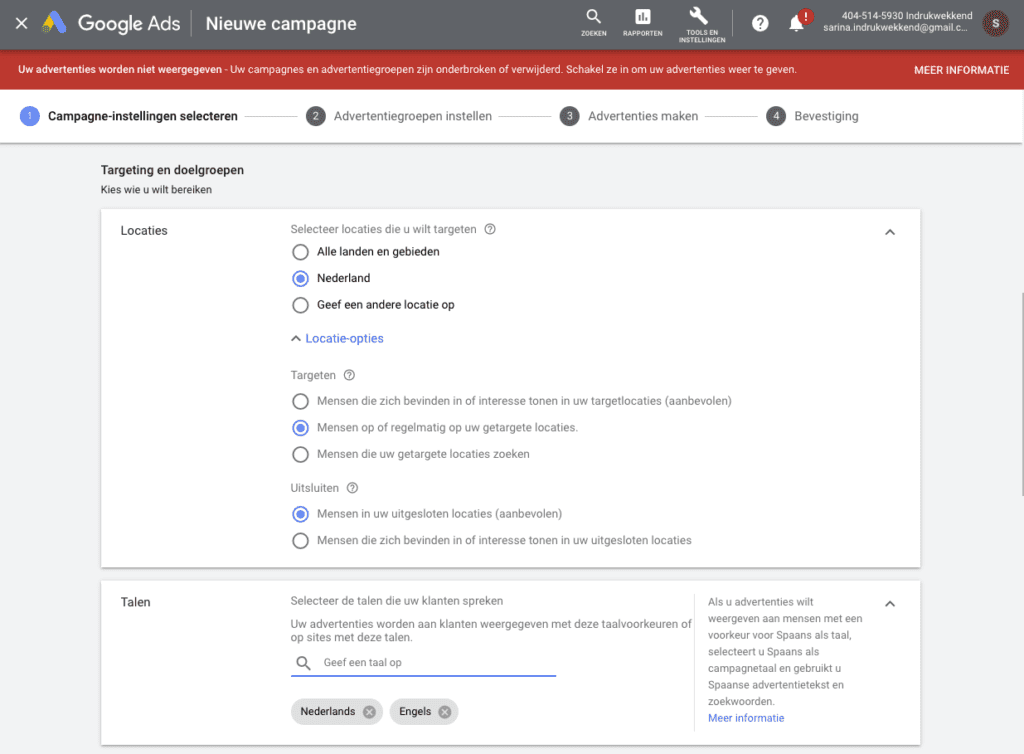Image resolution: width=1024 pixels, height=754 pixels.
Task: Remove the Engels language chip
Action: 445,712
